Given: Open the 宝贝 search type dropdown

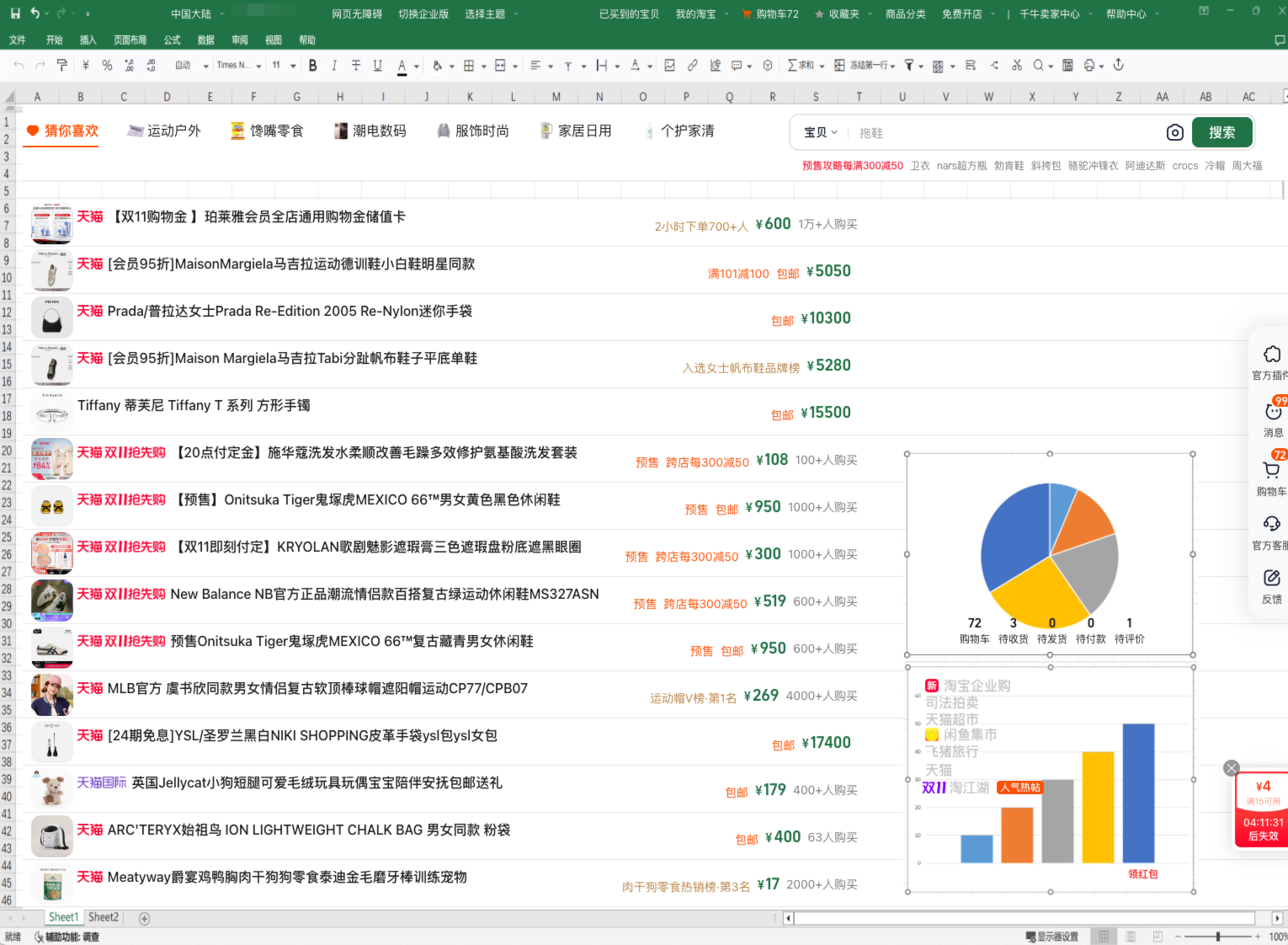Looking at the screenshot, I should point(821,132).
